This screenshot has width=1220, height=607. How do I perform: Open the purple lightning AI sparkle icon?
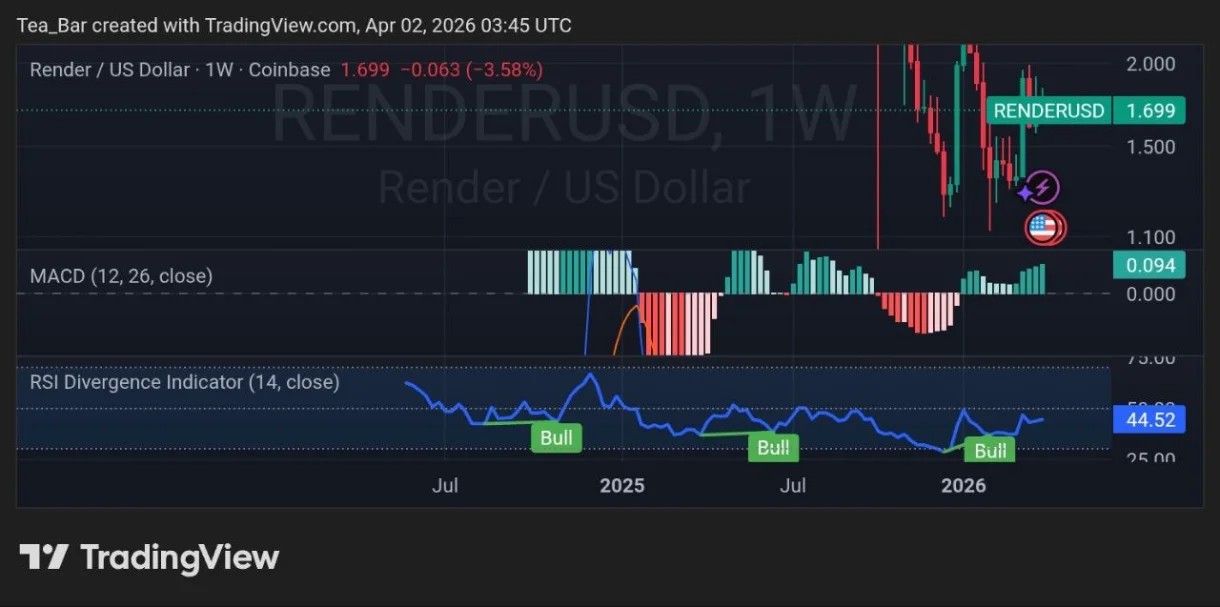[x=1039, y=187]
